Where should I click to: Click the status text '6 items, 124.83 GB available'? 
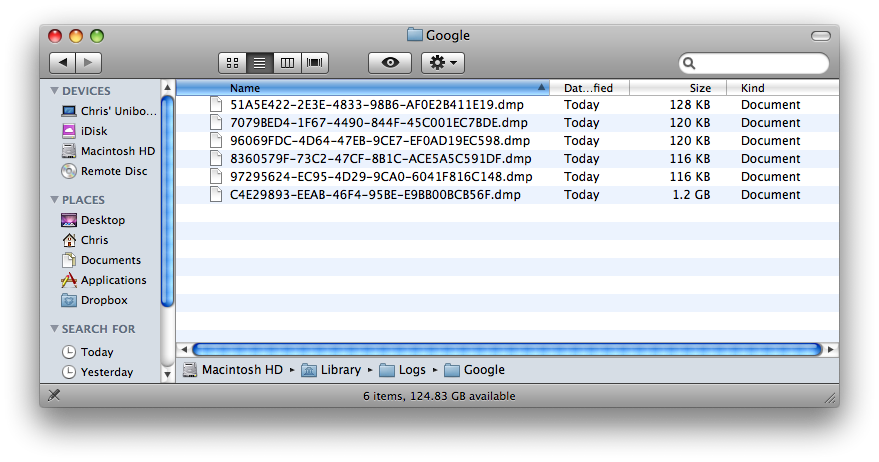[x=439, y=396]
